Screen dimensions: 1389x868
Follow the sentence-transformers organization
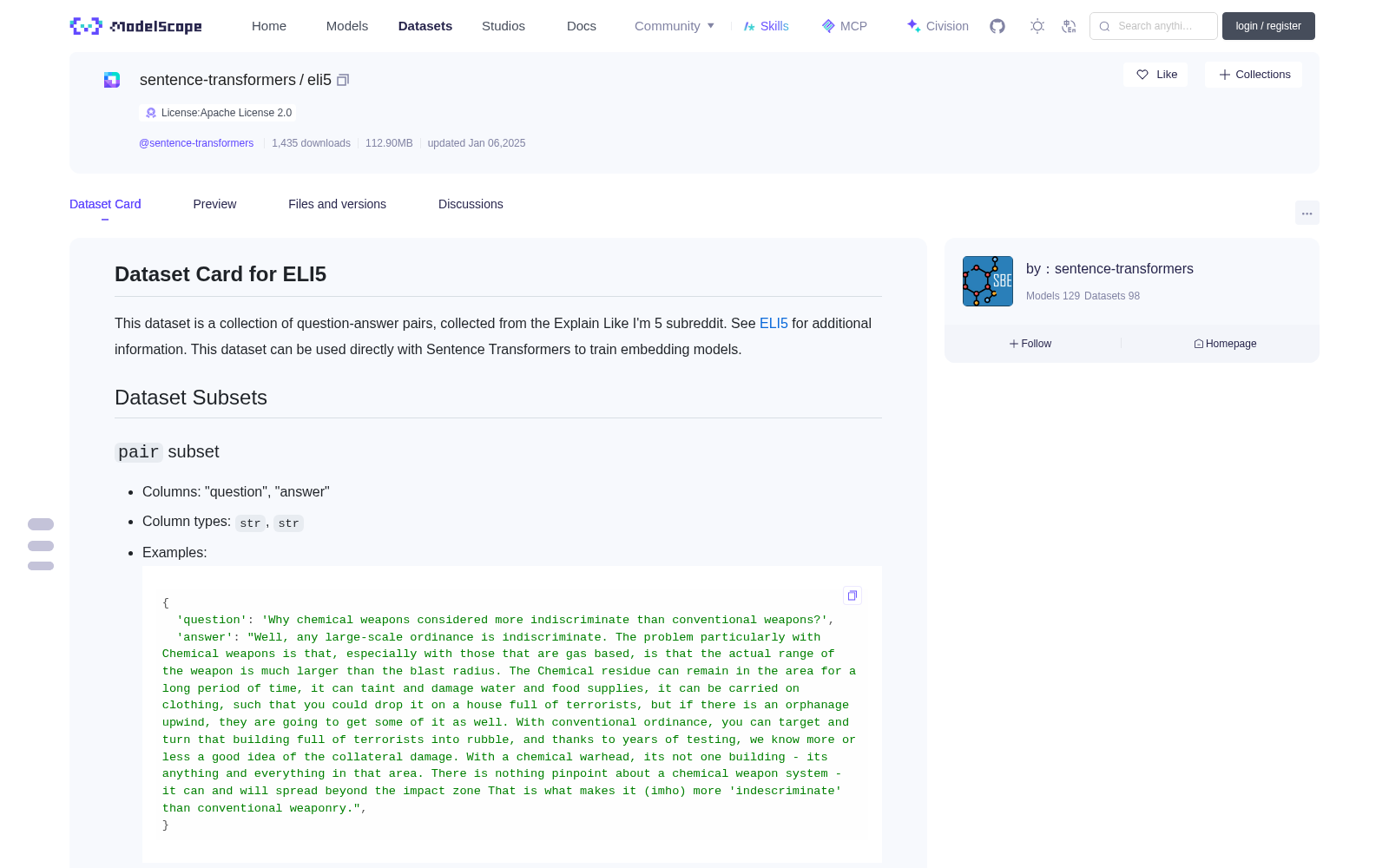[x=1030, y=344]
